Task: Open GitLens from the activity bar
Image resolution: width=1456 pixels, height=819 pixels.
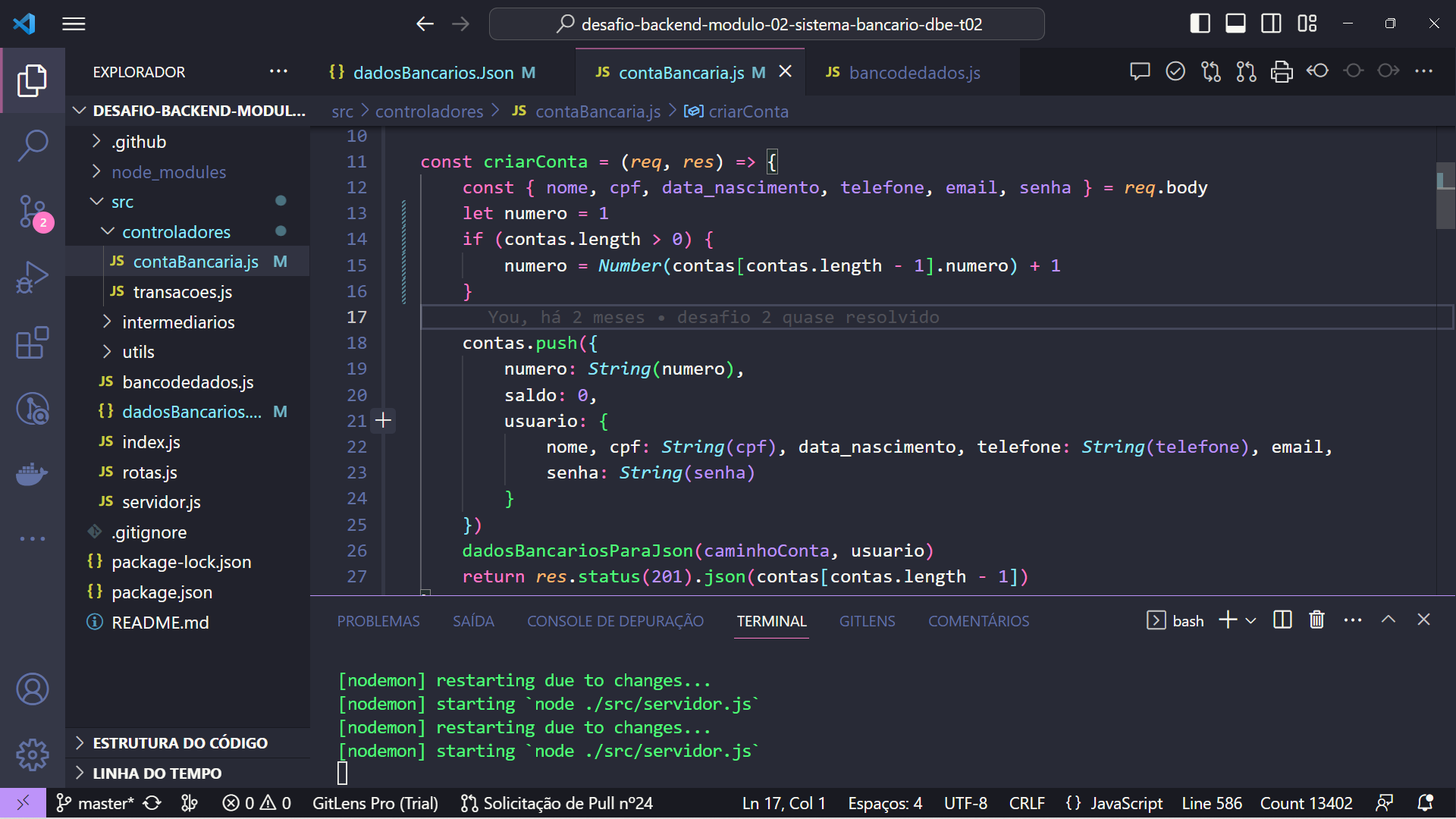Action: click(33, 409)
